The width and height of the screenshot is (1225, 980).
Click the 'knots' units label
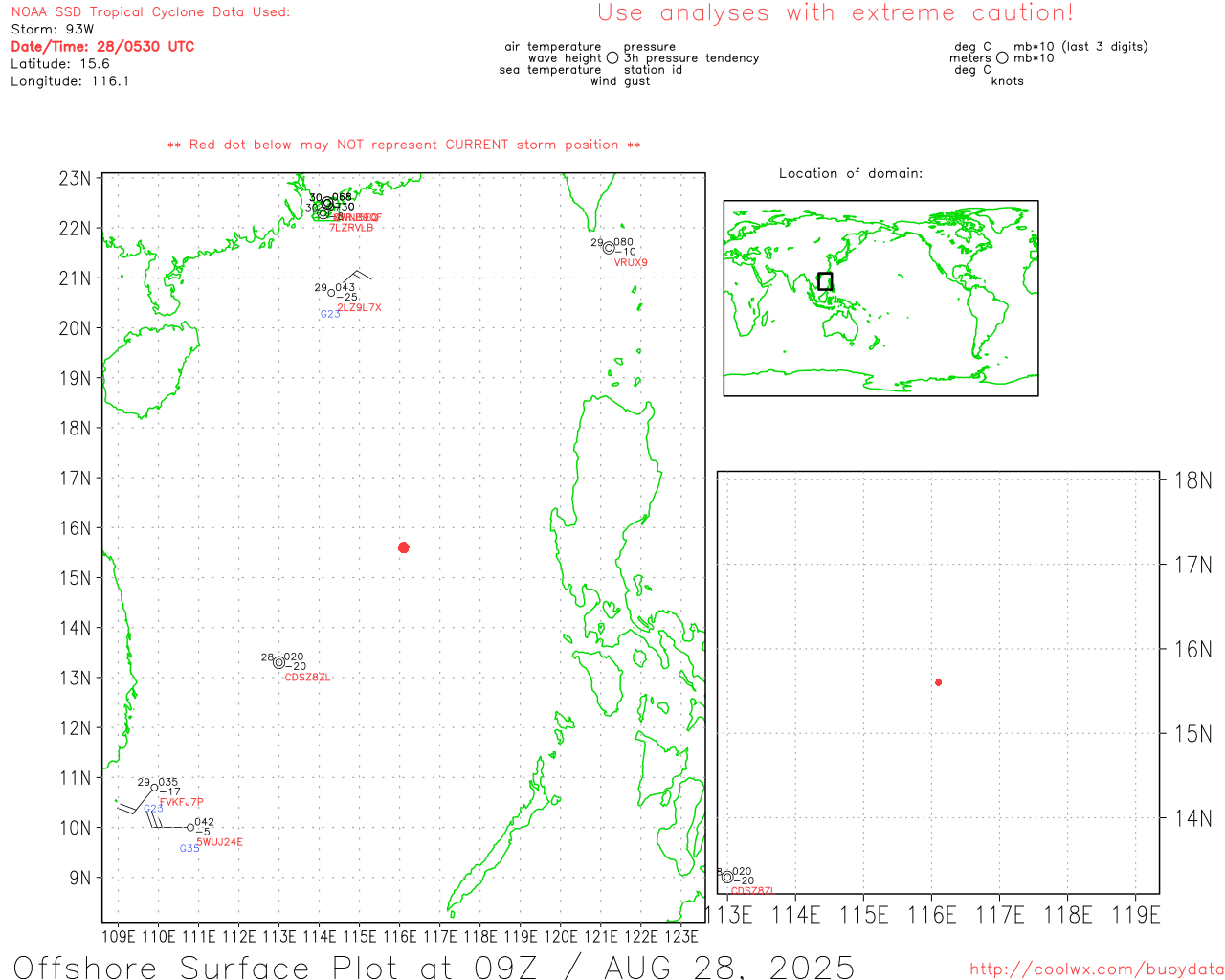(1007, 81)
